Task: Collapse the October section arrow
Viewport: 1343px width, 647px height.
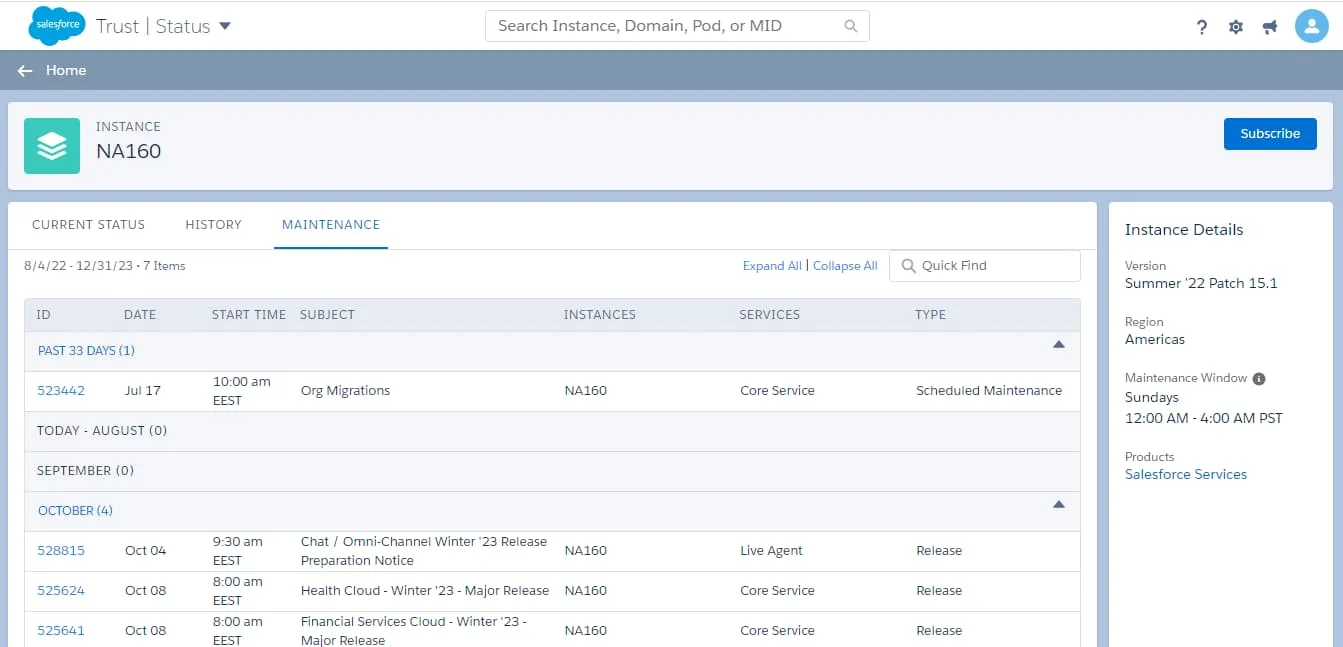Action: (x=1059, y=505)
